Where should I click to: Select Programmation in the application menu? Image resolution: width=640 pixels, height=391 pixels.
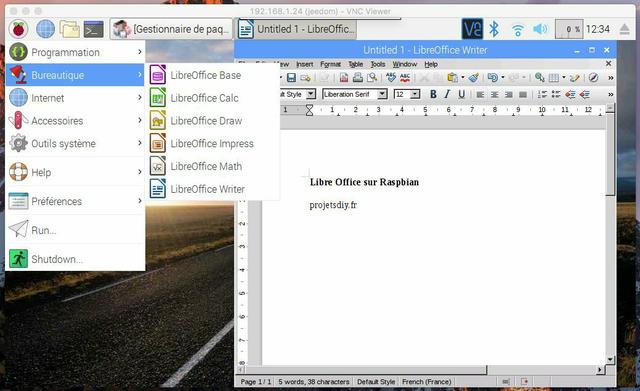[x=75, y=52]
